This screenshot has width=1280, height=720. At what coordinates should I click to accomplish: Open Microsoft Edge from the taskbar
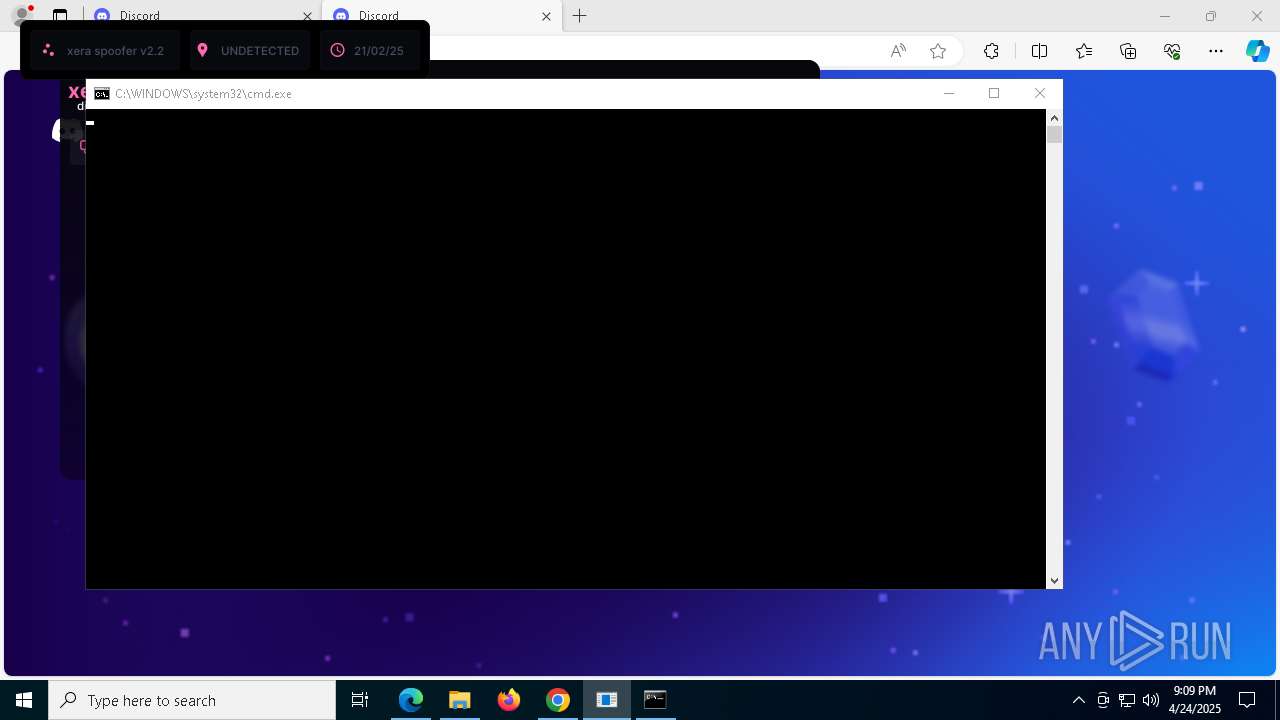click(x=411, y=700)
